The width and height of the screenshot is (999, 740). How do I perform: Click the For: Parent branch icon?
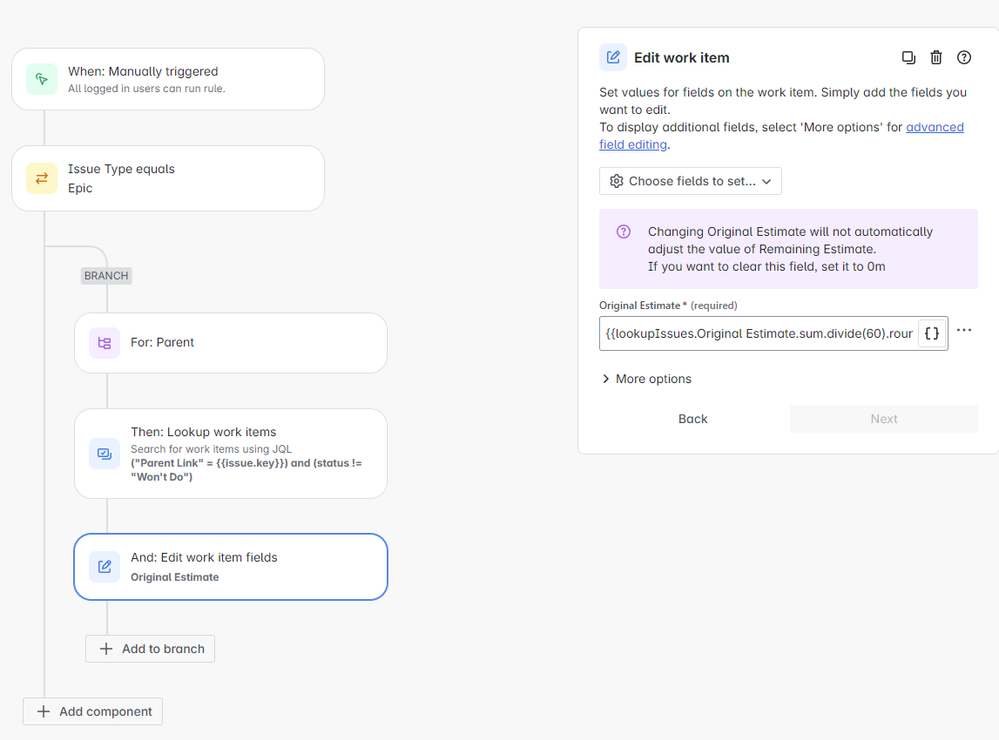[104, 343]
